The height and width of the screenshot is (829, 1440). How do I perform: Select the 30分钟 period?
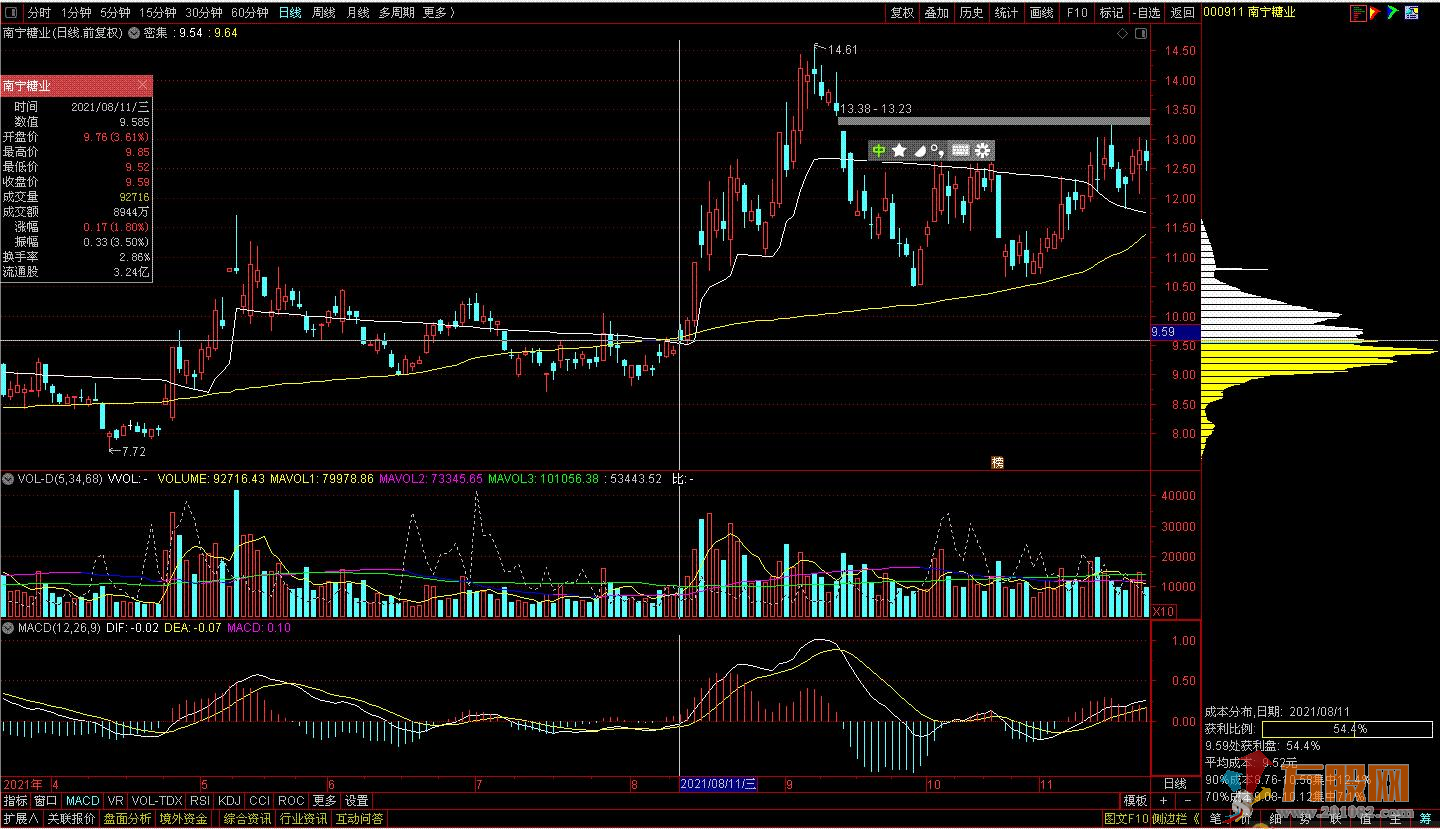(204, 12)
